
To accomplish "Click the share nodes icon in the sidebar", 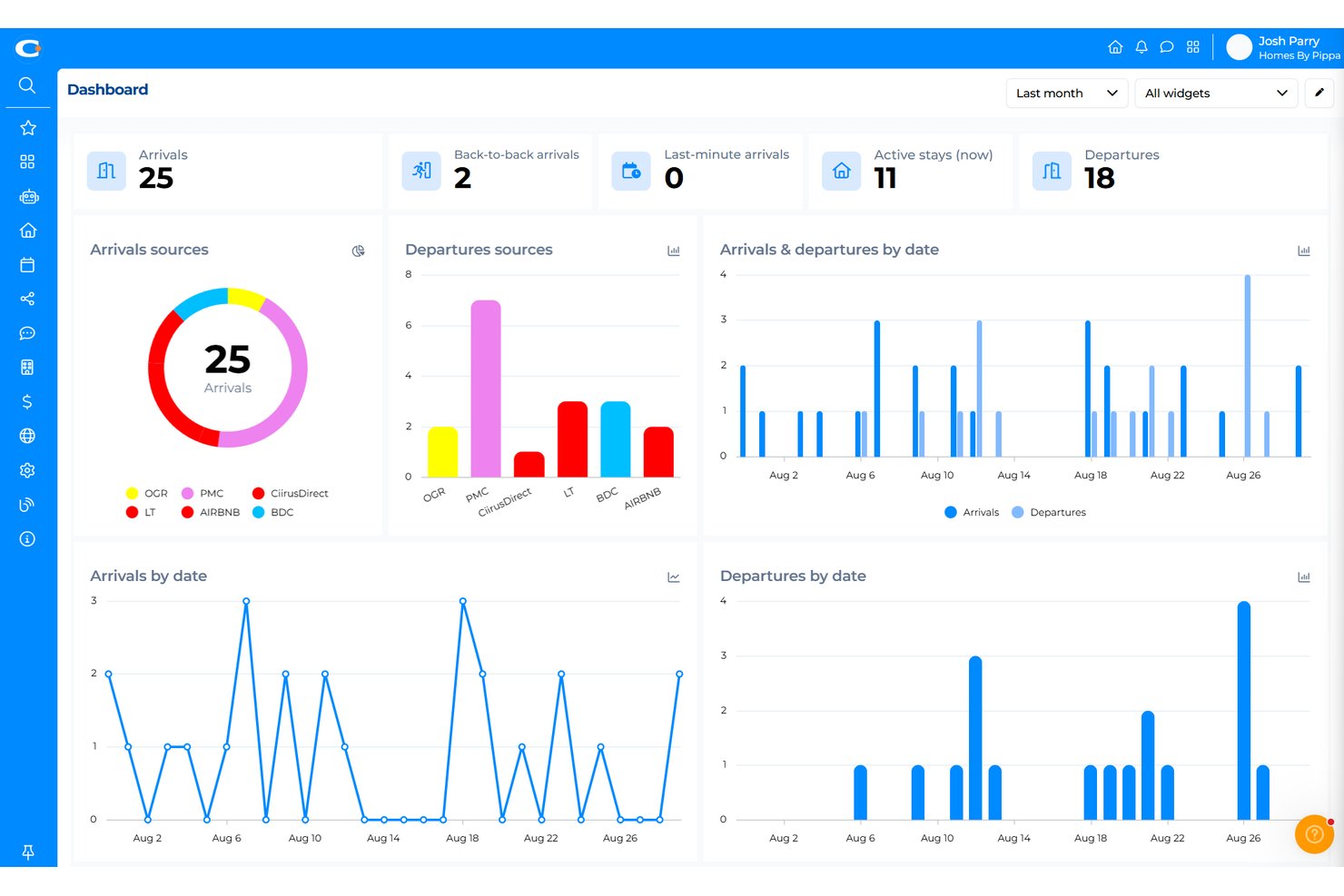I will [x=27, y=299].
